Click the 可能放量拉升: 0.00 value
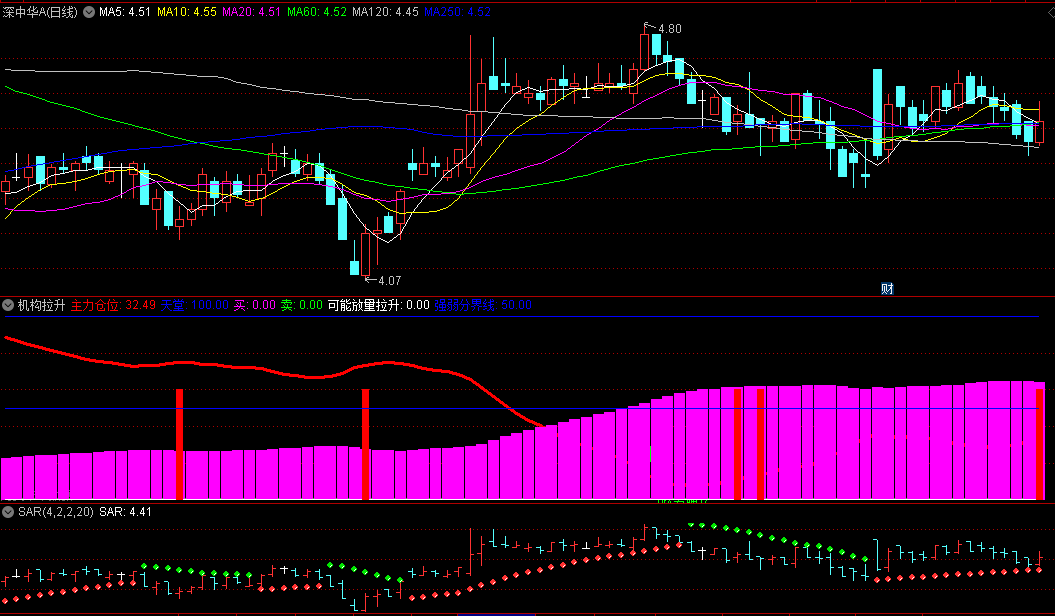The width and height of the screenshot is (1055, 616). (x=379, y=305)
